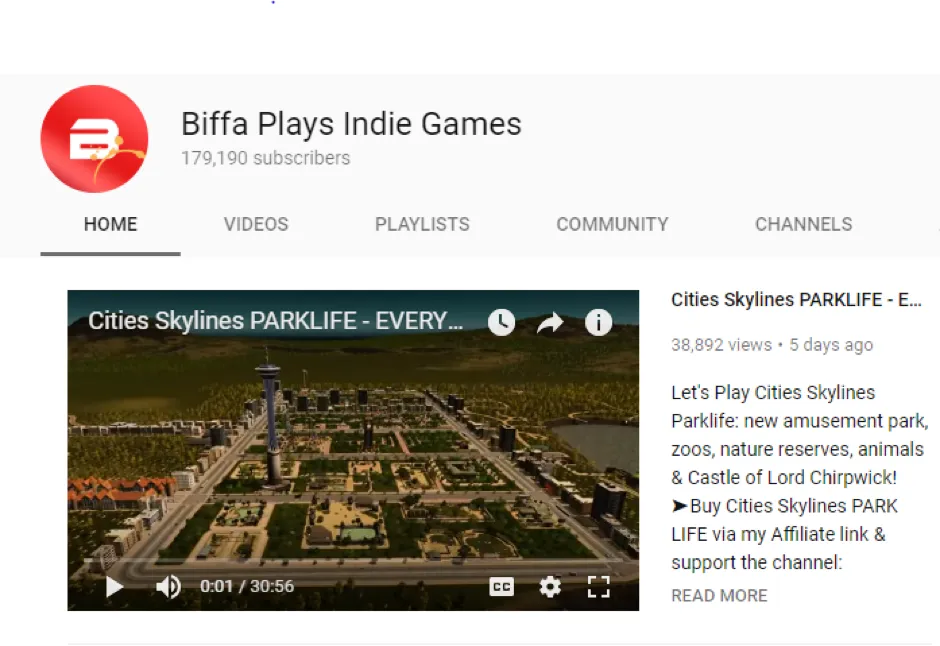This screenshot has height=646, width=940.
Task: Open video settings gear icon
Action: (550, 587)
